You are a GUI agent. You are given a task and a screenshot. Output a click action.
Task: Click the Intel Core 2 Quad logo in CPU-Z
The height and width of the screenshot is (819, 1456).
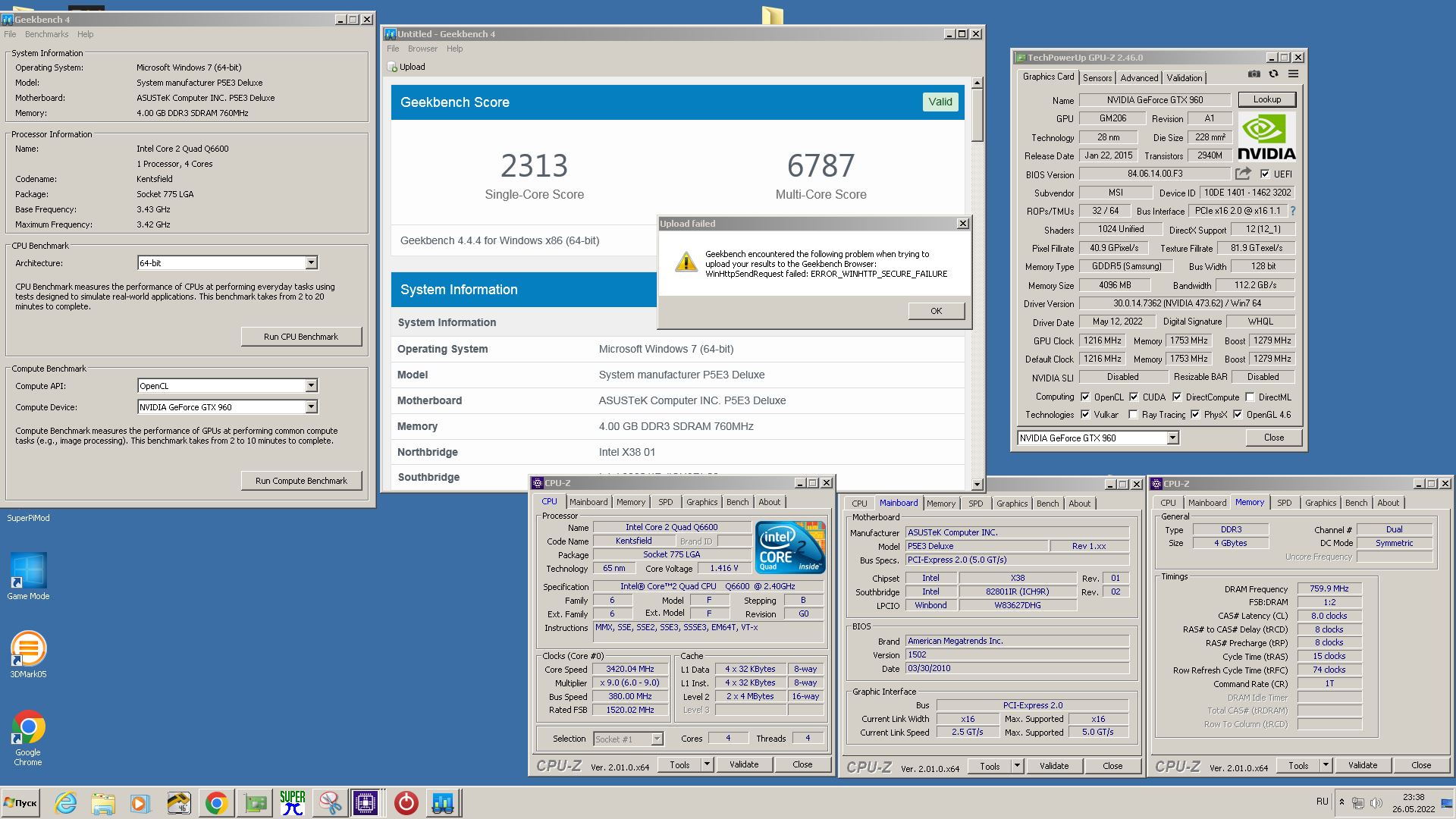(x=790, y=547)
